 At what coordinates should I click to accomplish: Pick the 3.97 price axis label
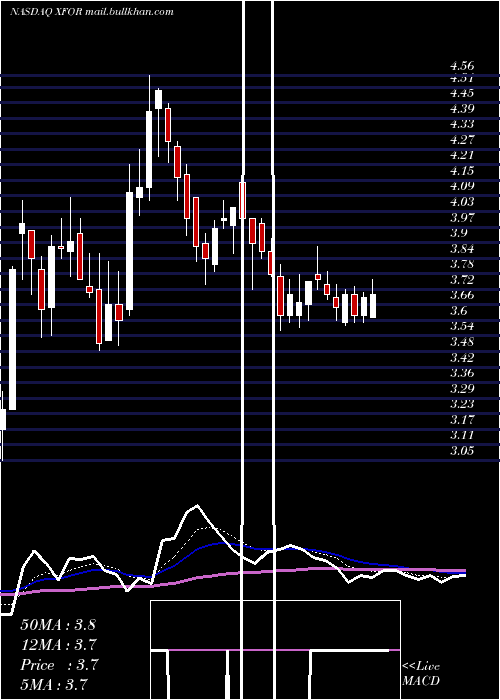point(462,217)
